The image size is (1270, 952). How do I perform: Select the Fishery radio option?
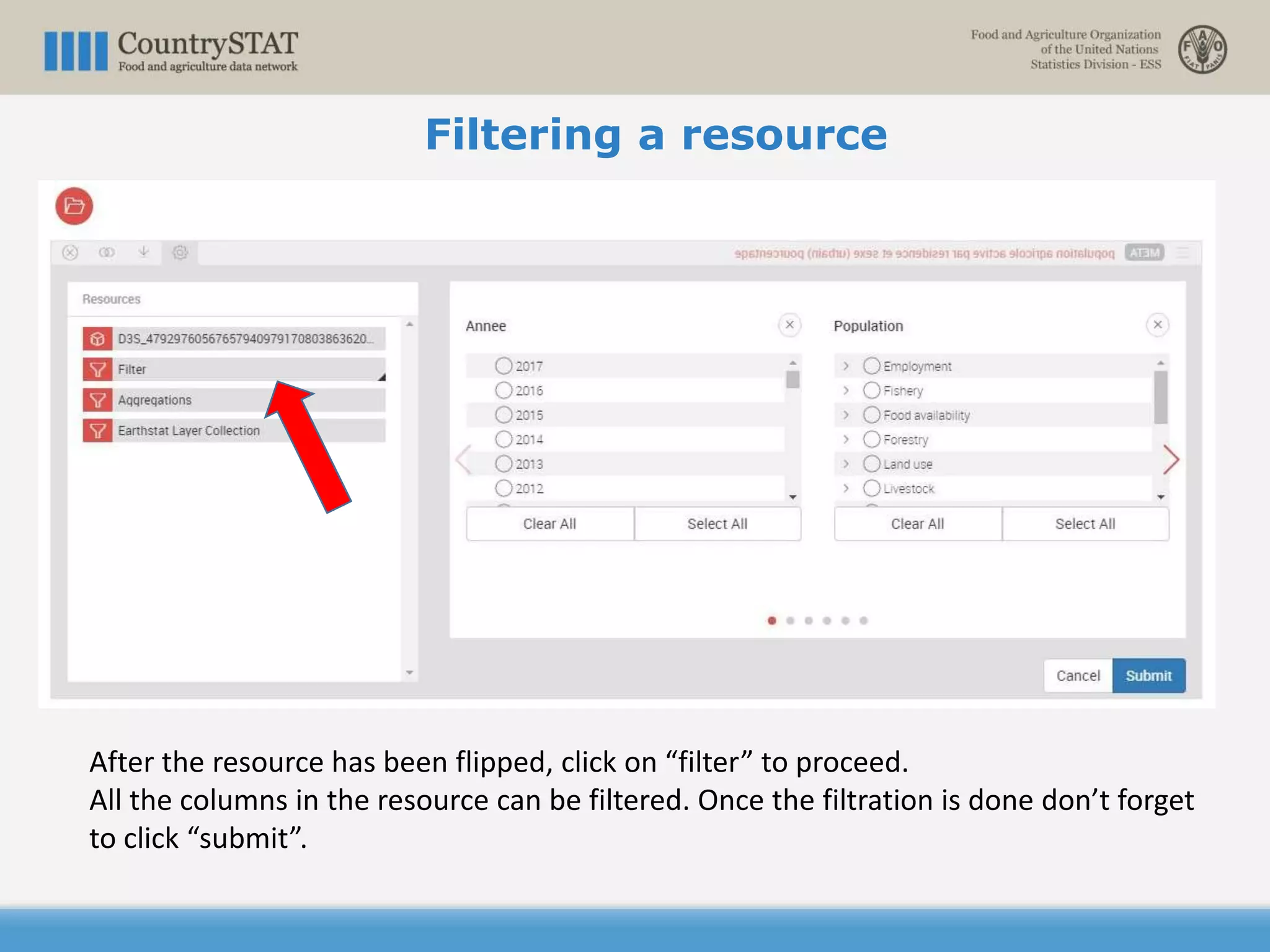tap(871, 390)
